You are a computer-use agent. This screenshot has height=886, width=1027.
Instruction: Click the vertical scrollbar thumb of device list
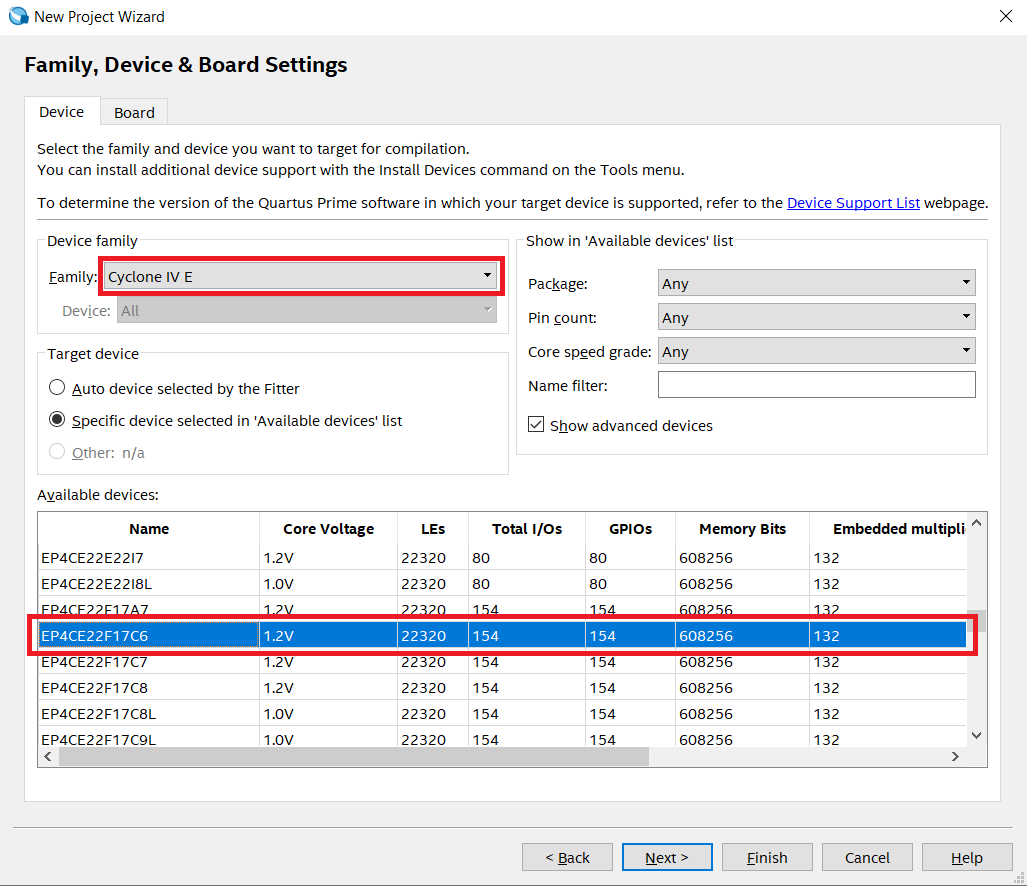[x=977, y=621]
